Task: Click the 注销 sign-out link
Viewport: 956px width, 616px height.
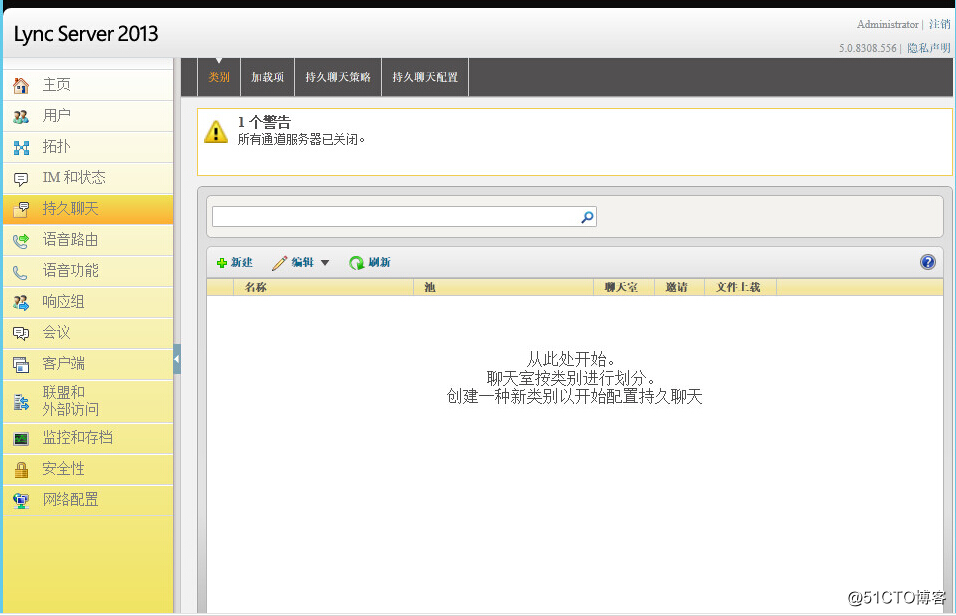Action: click(x=939, y=24)
